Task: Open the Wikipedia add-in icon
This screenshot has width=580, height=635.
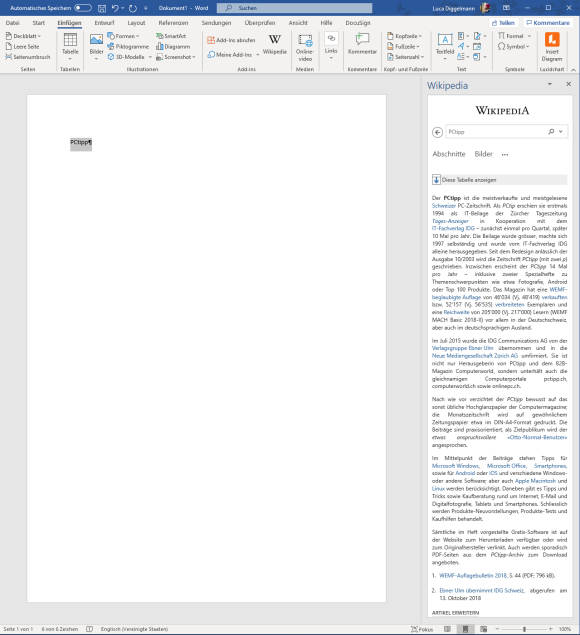Action: (x=275, y=44)
